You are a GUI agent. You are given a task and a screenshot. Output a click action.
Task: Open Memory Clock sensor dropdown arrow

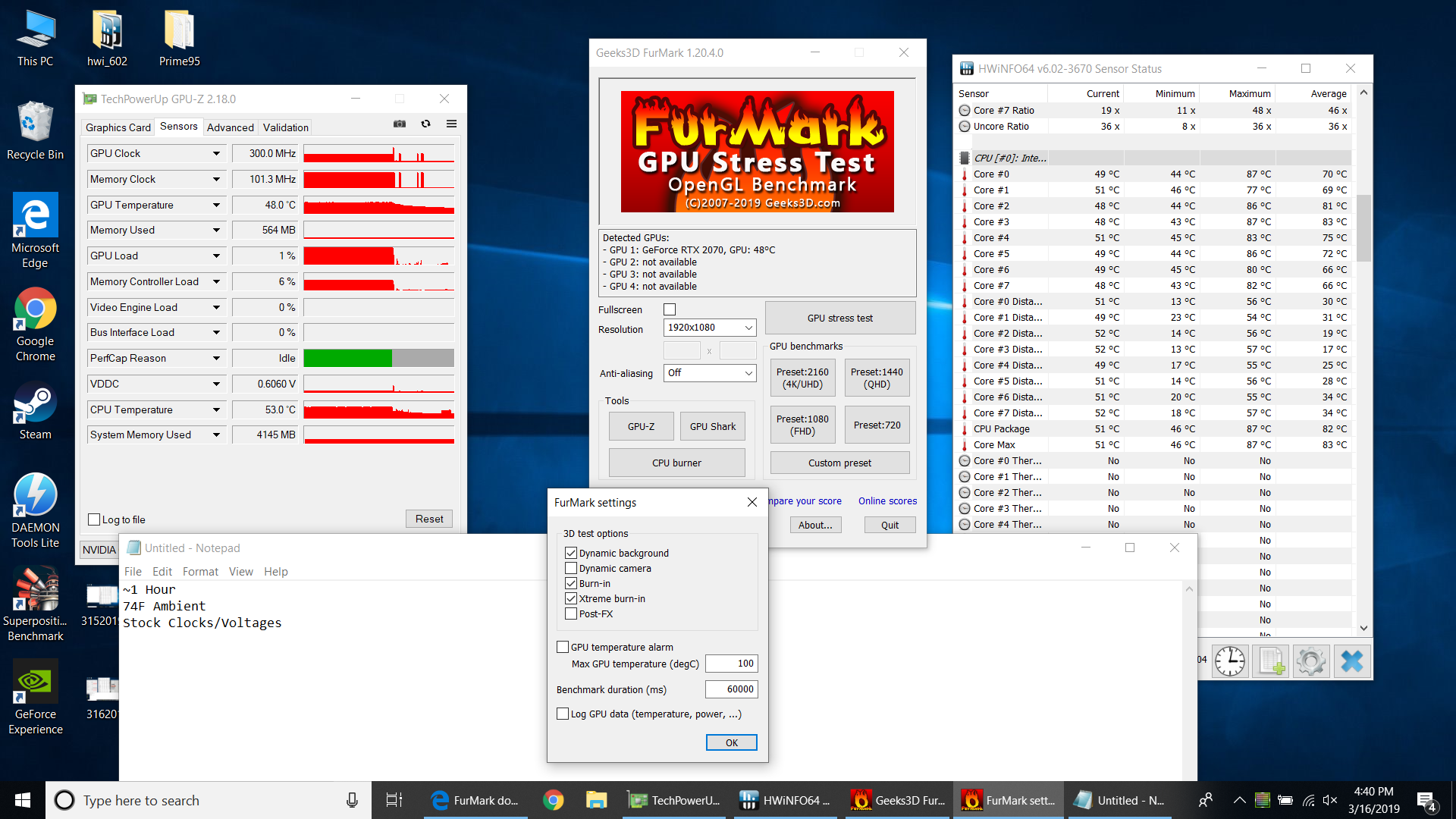pyautogui.click(x=216, y=180)
